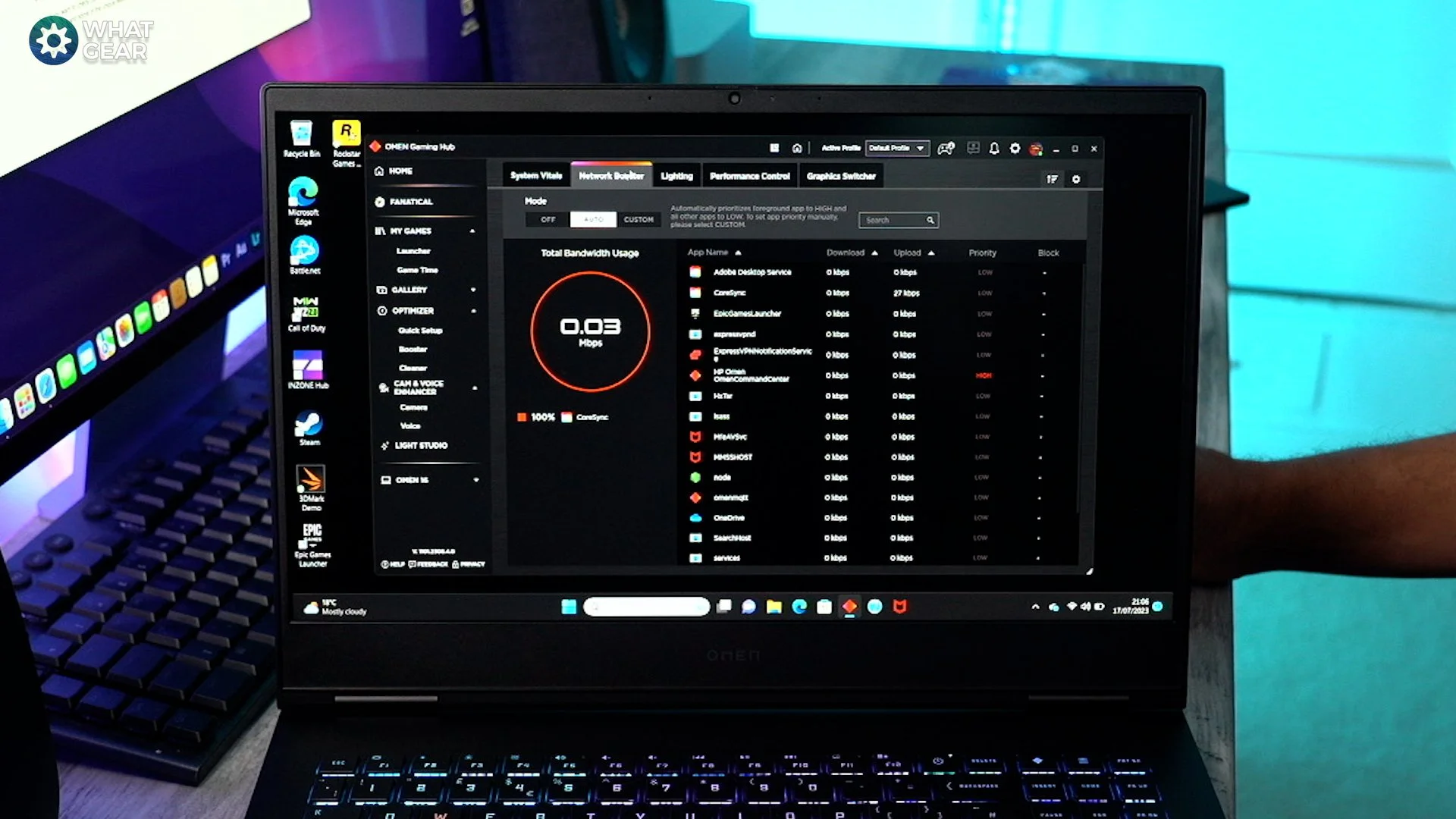Set Network Booster mode to AUTO

tap(593, 219)
